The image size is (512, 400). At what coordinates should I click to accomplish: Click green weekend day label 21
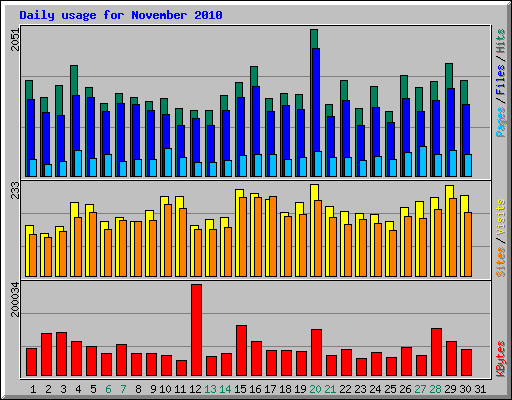(330, 389)
